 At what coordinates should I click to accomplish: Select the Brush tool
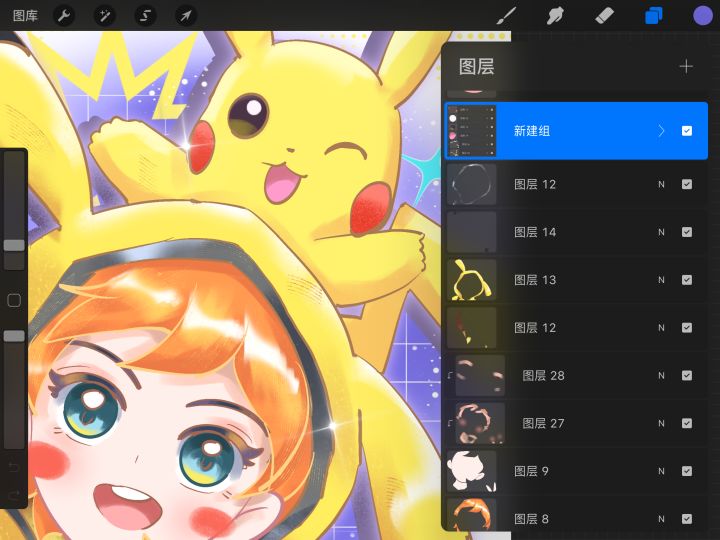(x=506, y=16)
